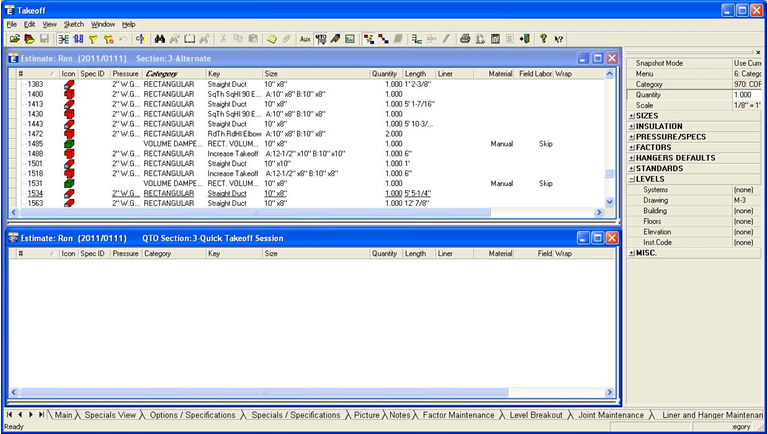Open the Picture tab
The height and width of the screenshot is (434, 768).
(x=366, y=415)
